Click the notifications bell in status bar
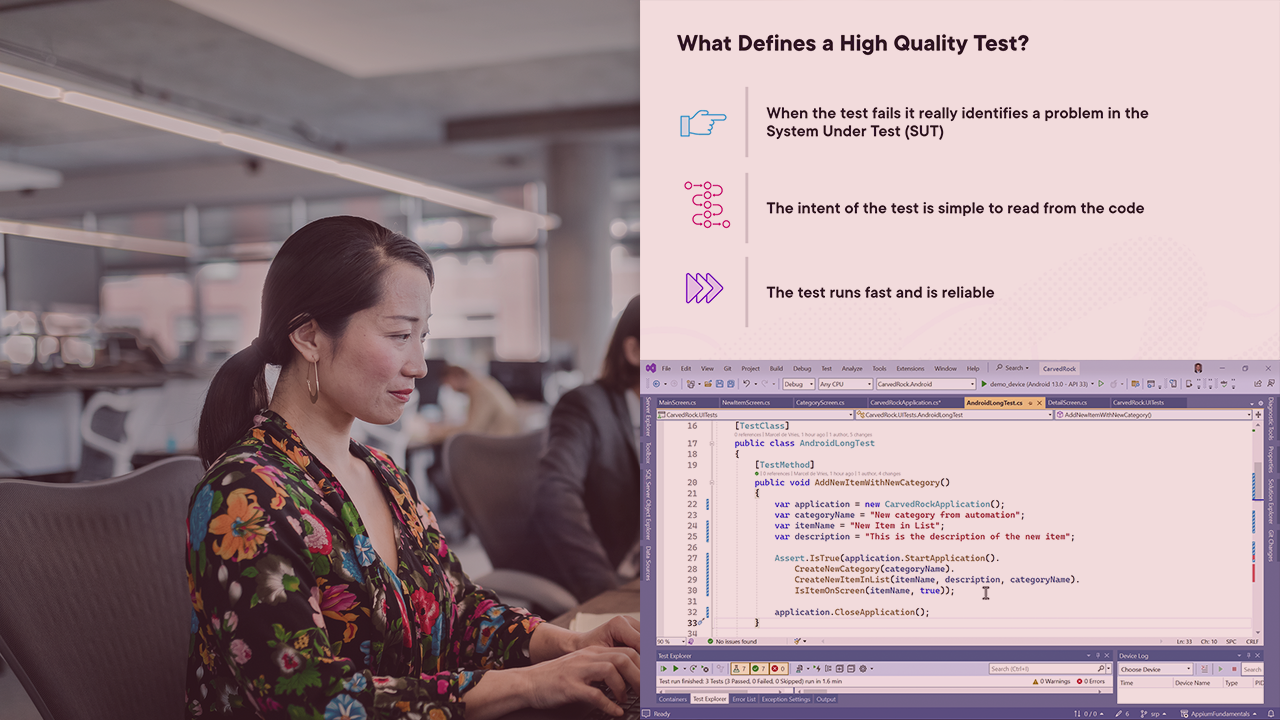The width and height of the screenshot is (1280, 720). [x=1270, y=714]
